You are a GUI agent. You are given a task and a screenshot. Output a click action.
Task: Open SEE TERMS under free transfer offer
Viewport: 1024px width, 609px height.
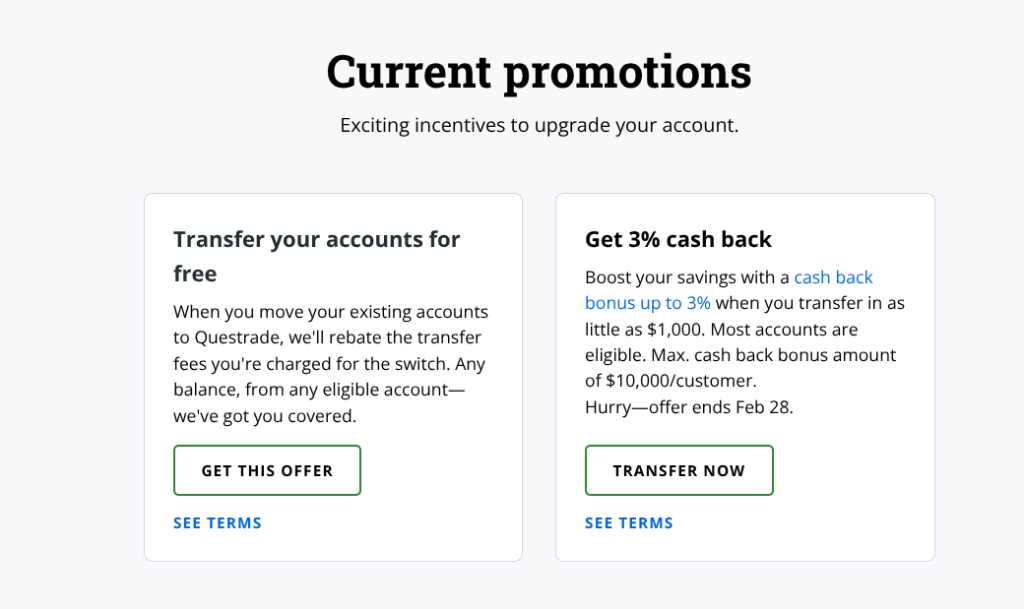coord(217,523)
